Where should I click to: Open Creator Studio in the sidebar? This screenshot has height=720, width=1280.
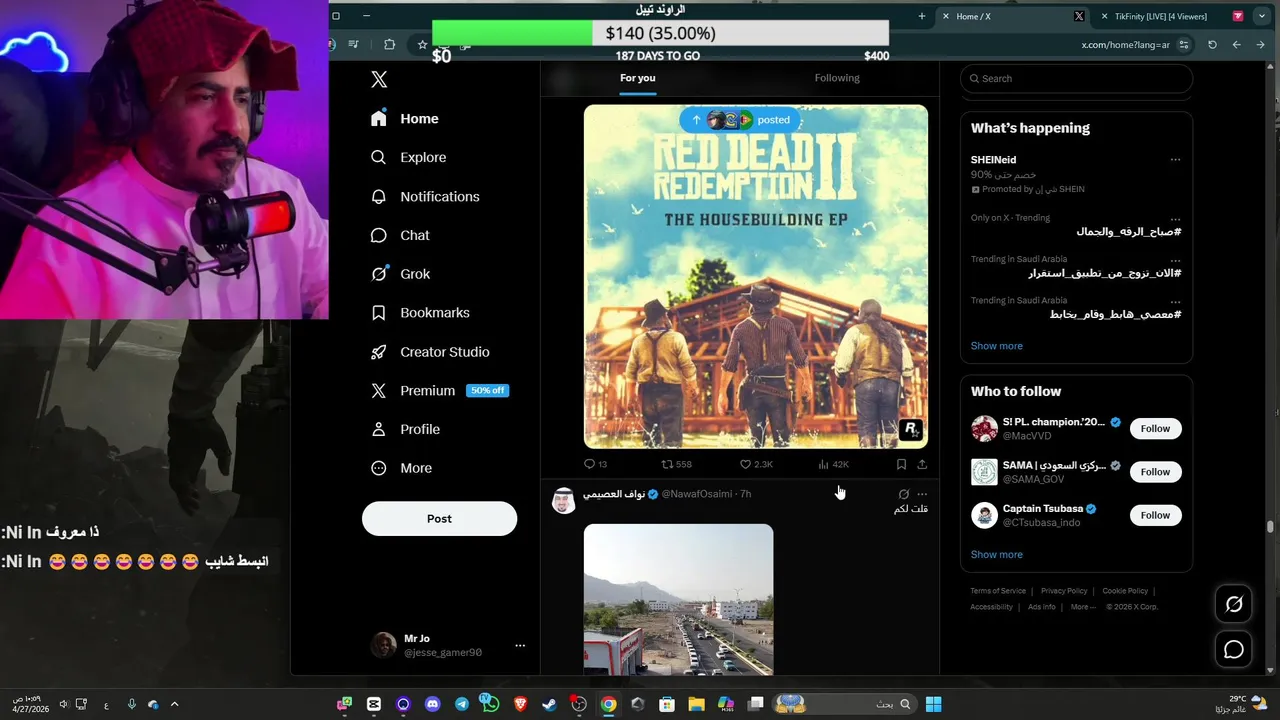(430, 352)
